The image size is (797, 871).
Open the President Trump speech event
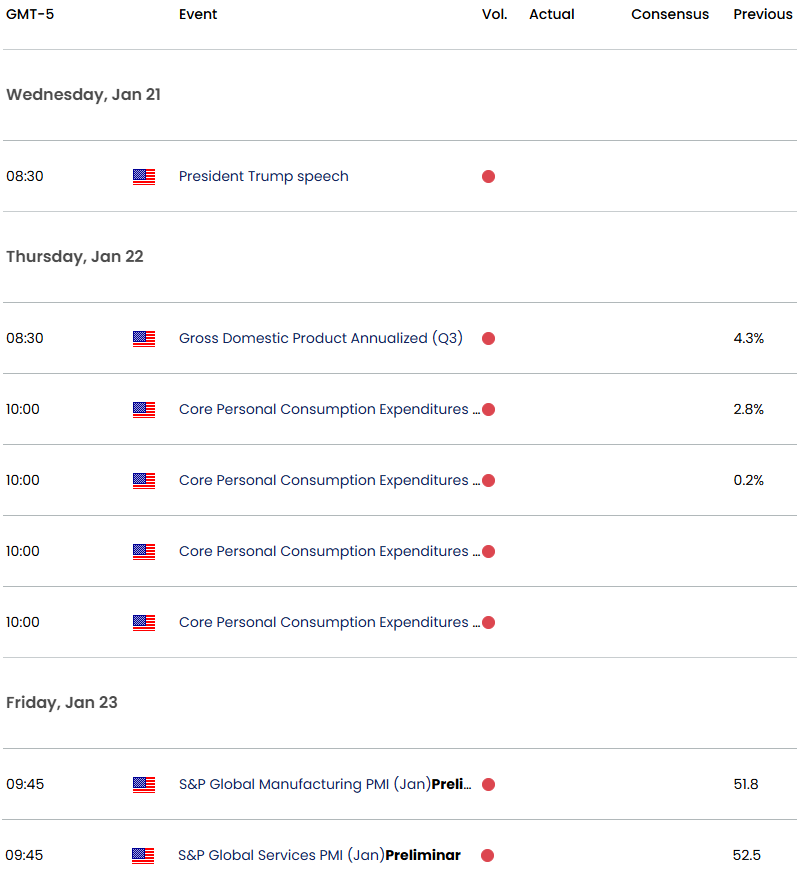click(x=263, y=177)
